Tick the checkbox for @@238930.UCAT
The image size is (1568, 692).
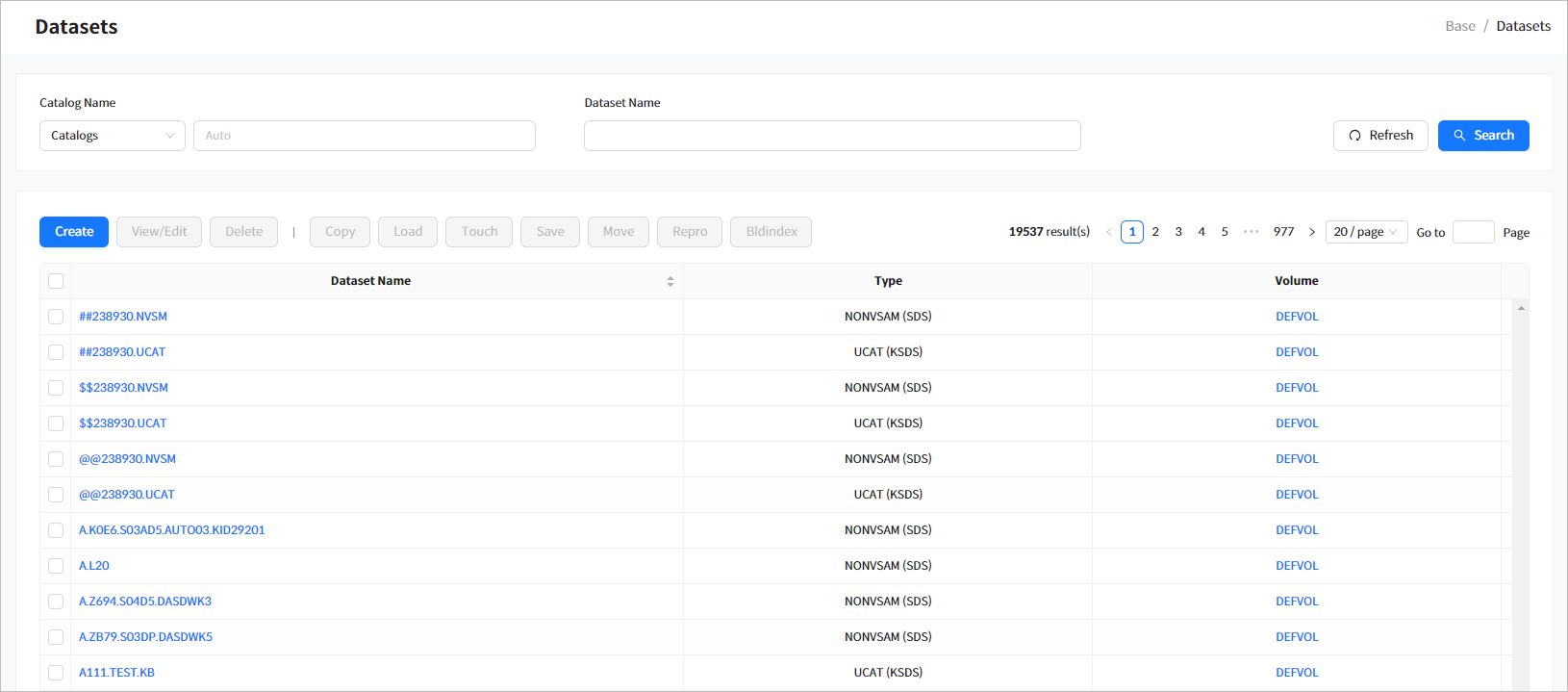(56, 495)
